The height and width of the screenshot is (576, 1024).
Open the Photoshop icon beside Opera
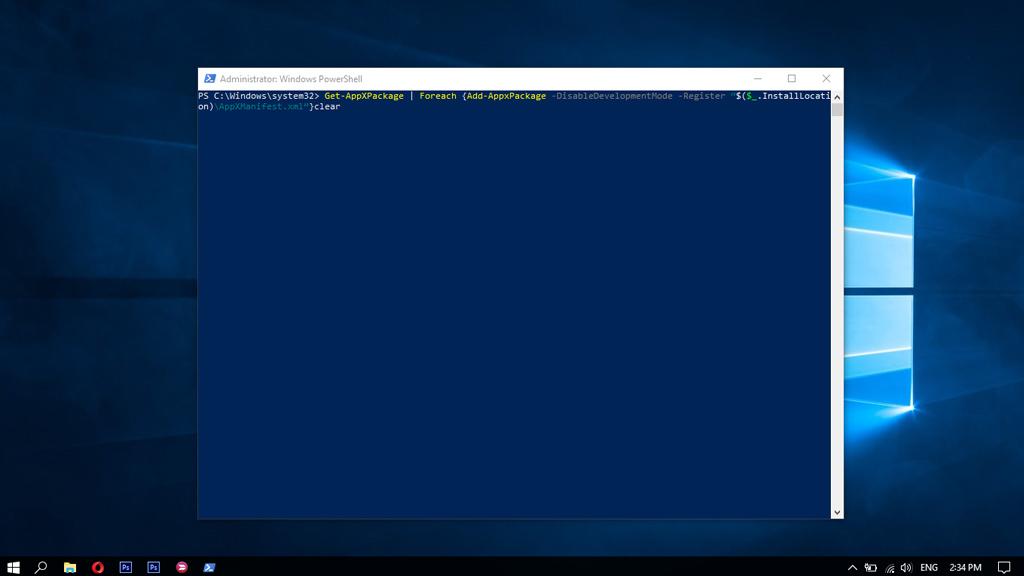pos(126,567)
